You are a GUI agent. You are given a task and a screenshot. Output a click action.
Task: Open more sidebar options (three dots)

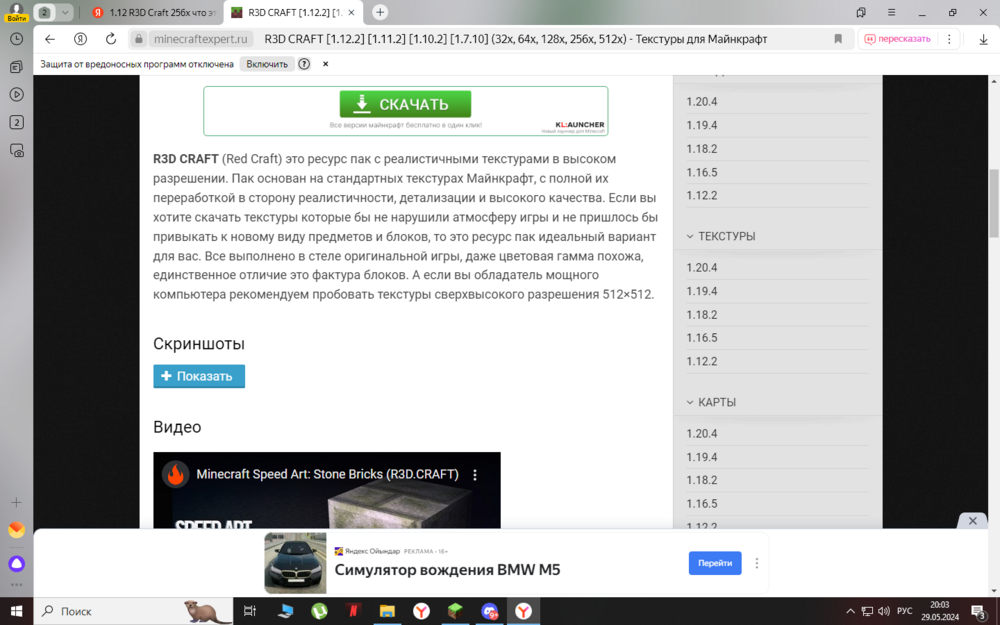click(17, 585)
